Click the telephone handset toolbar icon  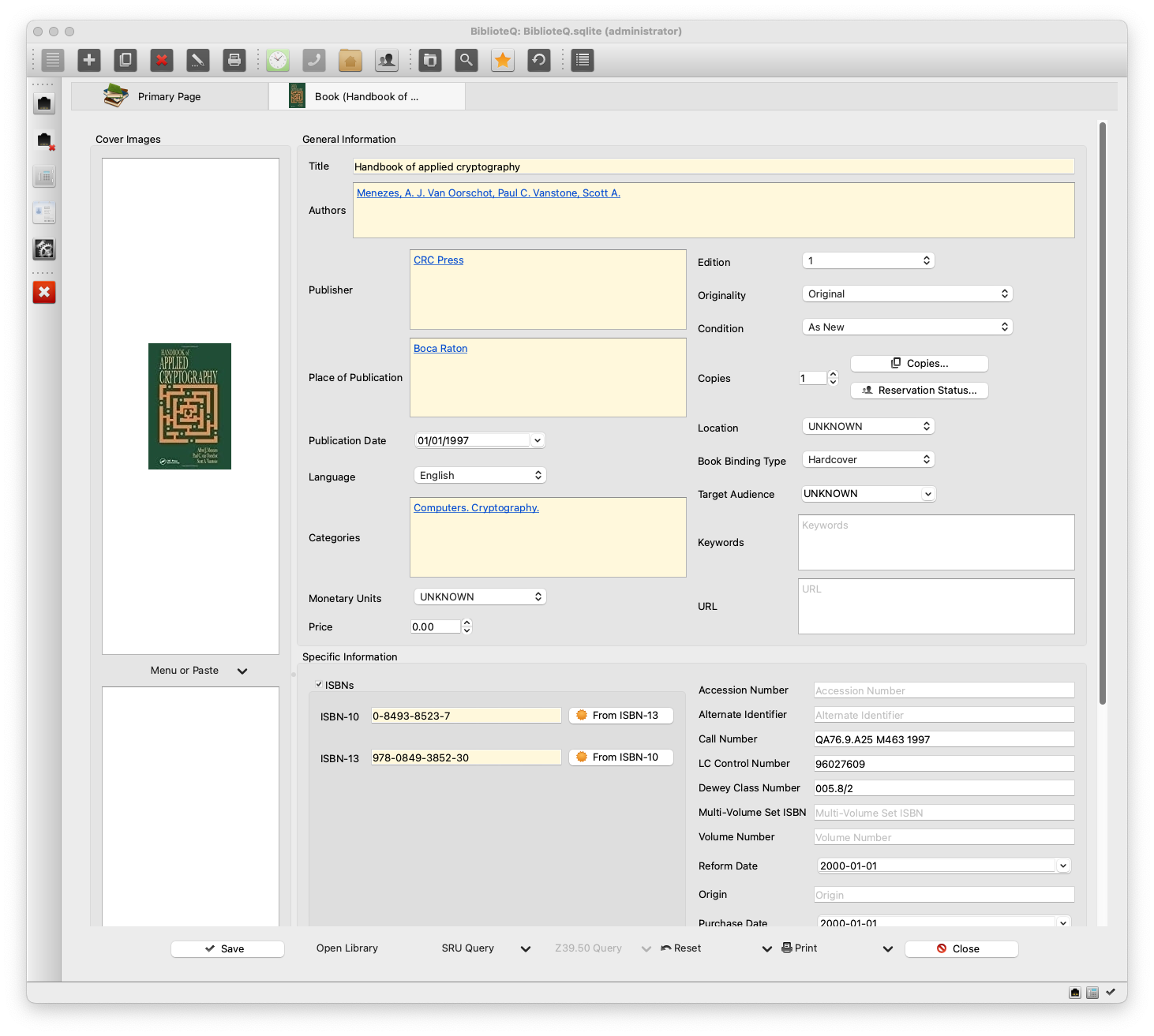[x=314, y=60]
